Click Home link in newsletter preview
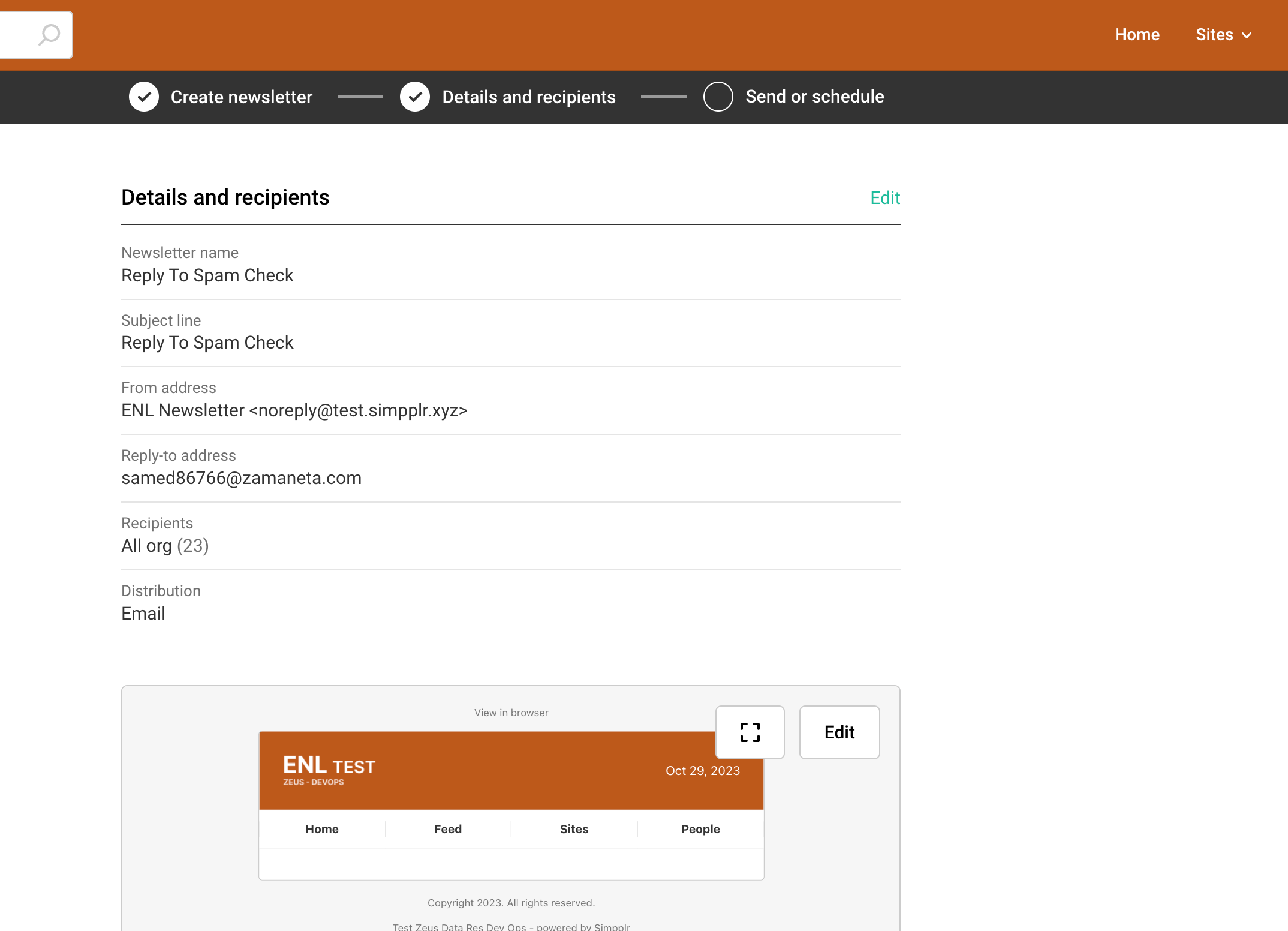The image size is (1288, 931). (x=322, y=829)
